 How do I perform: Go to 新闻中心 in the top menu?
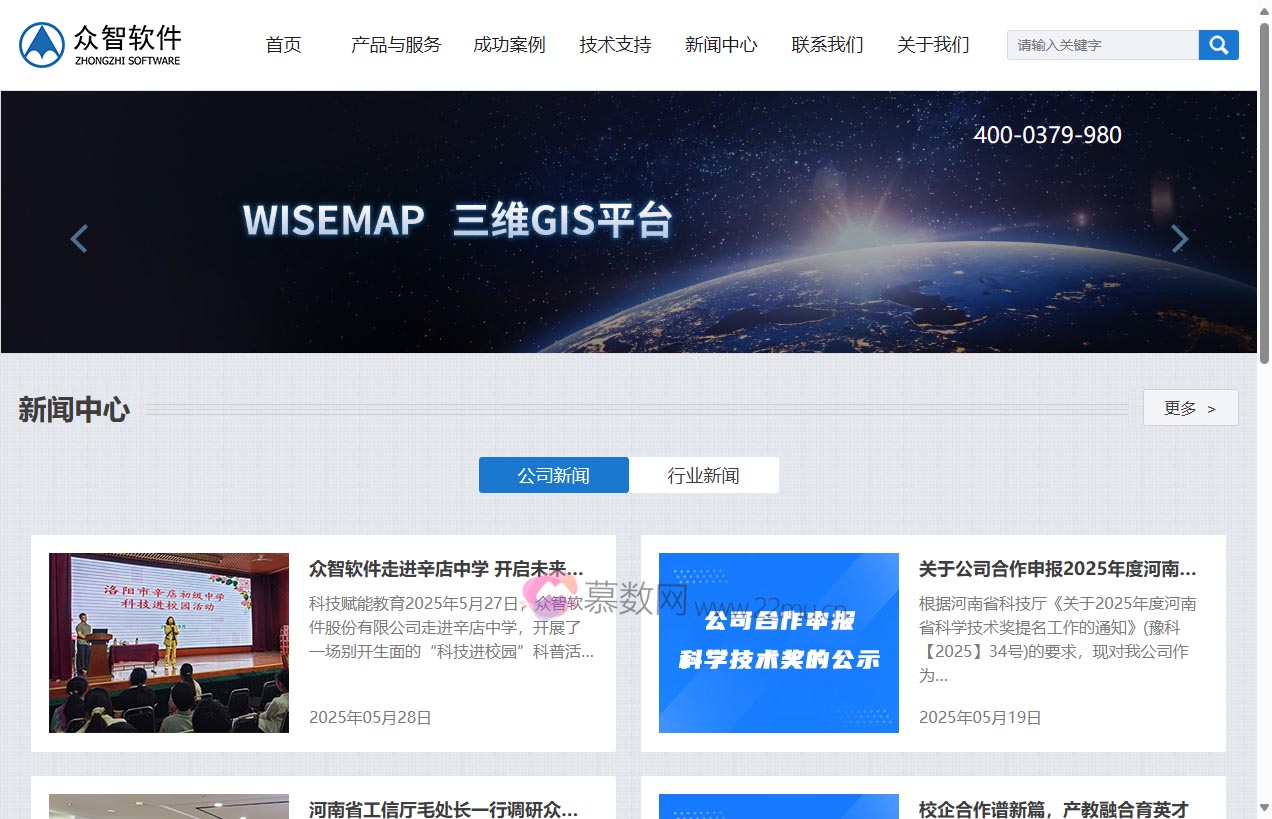coord(721,45)
